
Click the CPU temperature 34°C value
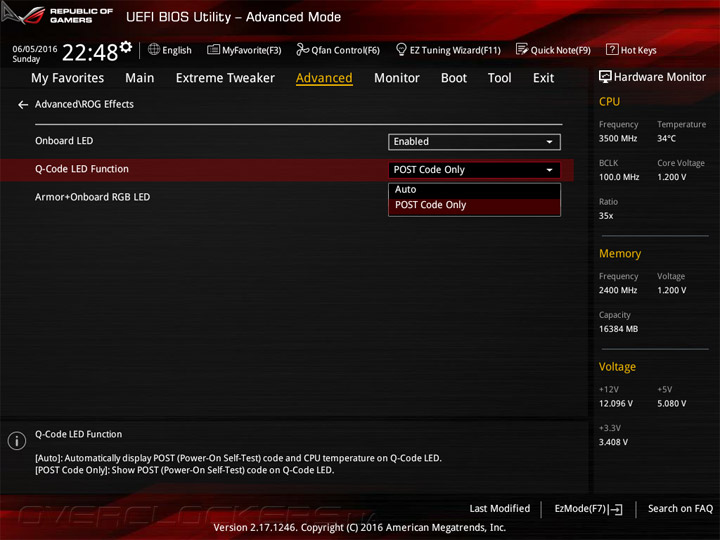pyautogui.click(x=666, y=139)
